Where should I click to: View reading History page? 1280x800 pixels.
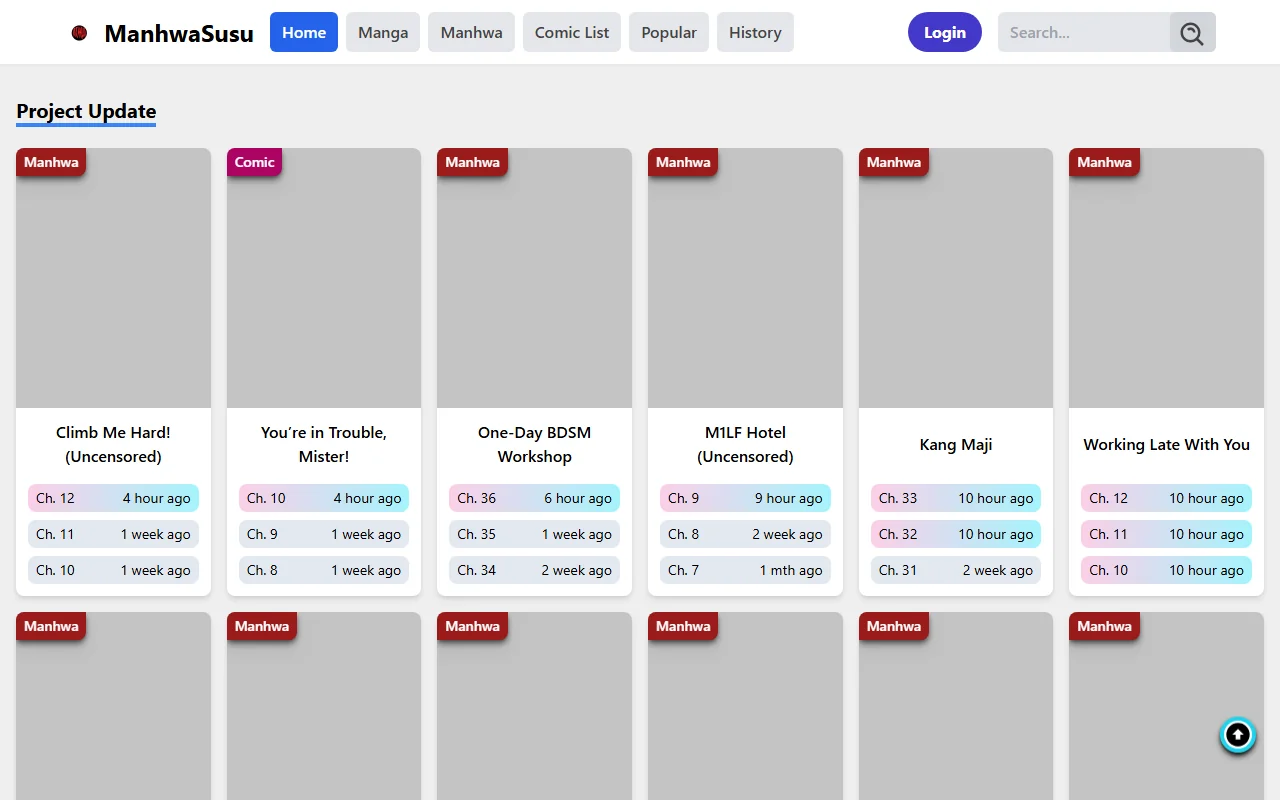tap(755, 33)
